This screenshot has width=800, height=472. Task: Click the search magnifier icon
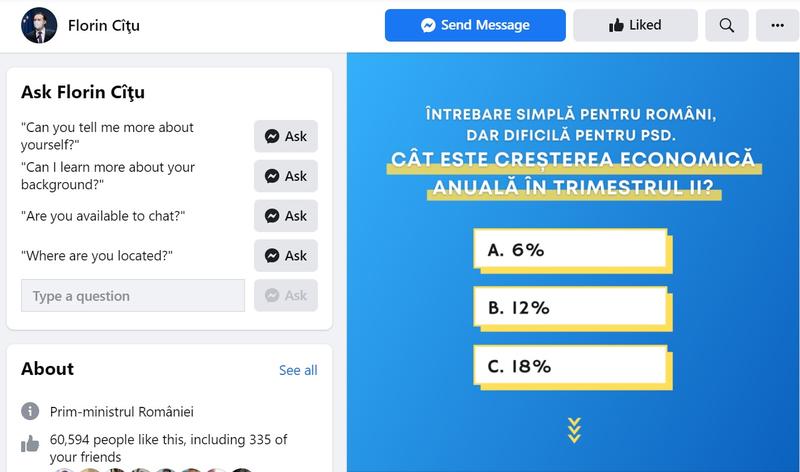pyautogui.click(x=727, y=25)
